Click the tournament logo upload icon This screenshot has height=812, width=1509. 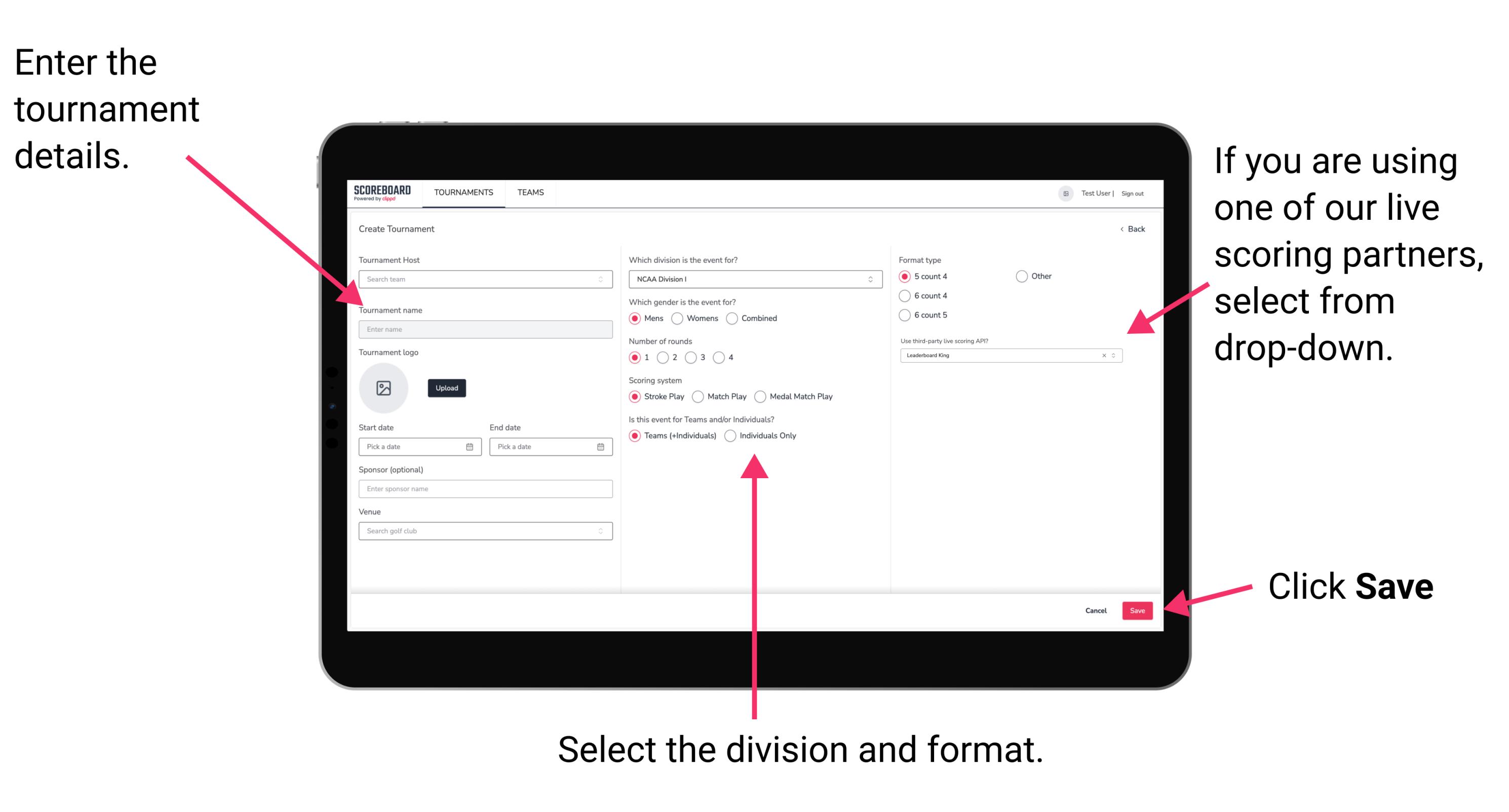tap(384, 387)
